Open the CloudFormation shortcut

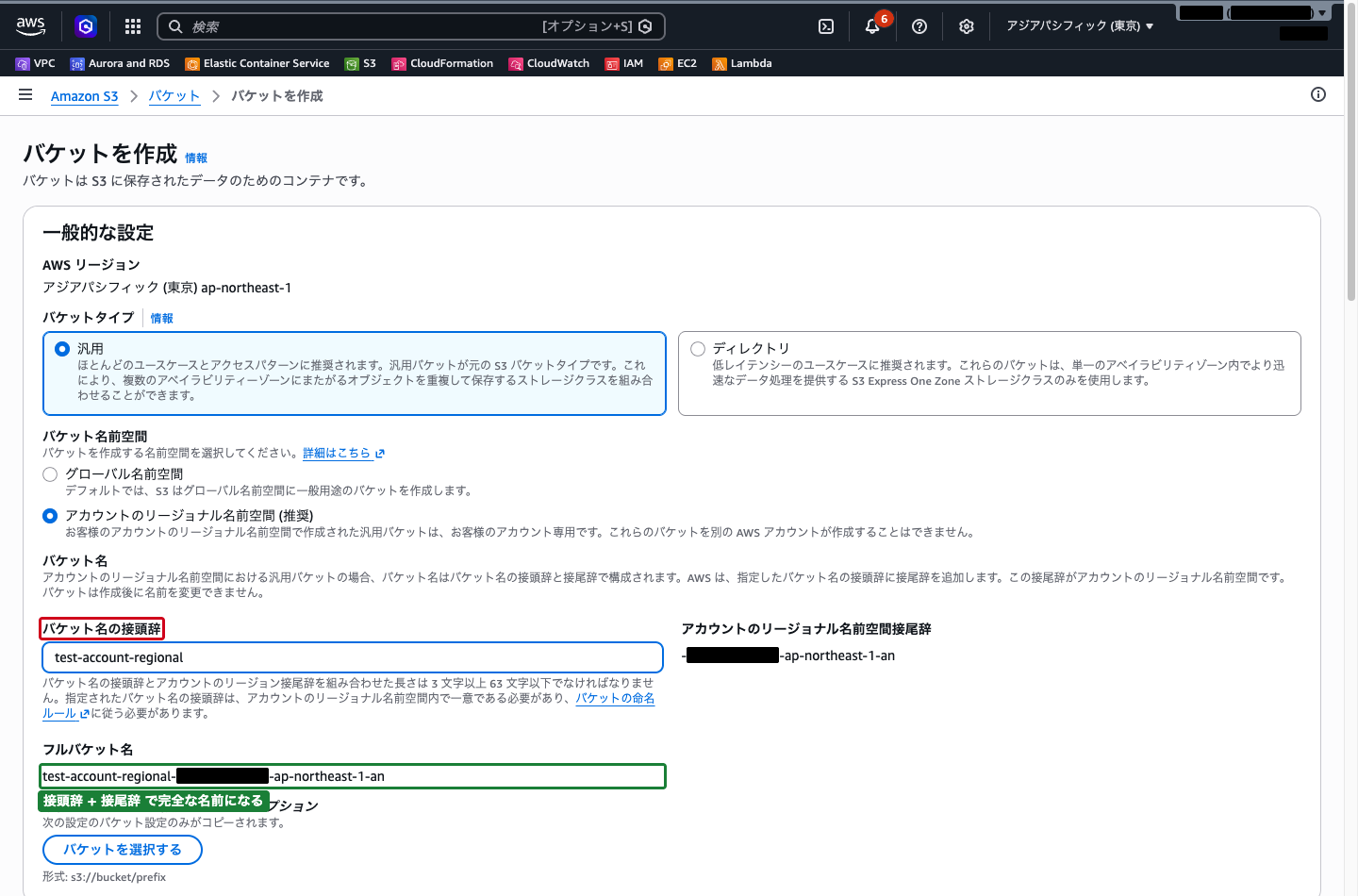(442, 63)
